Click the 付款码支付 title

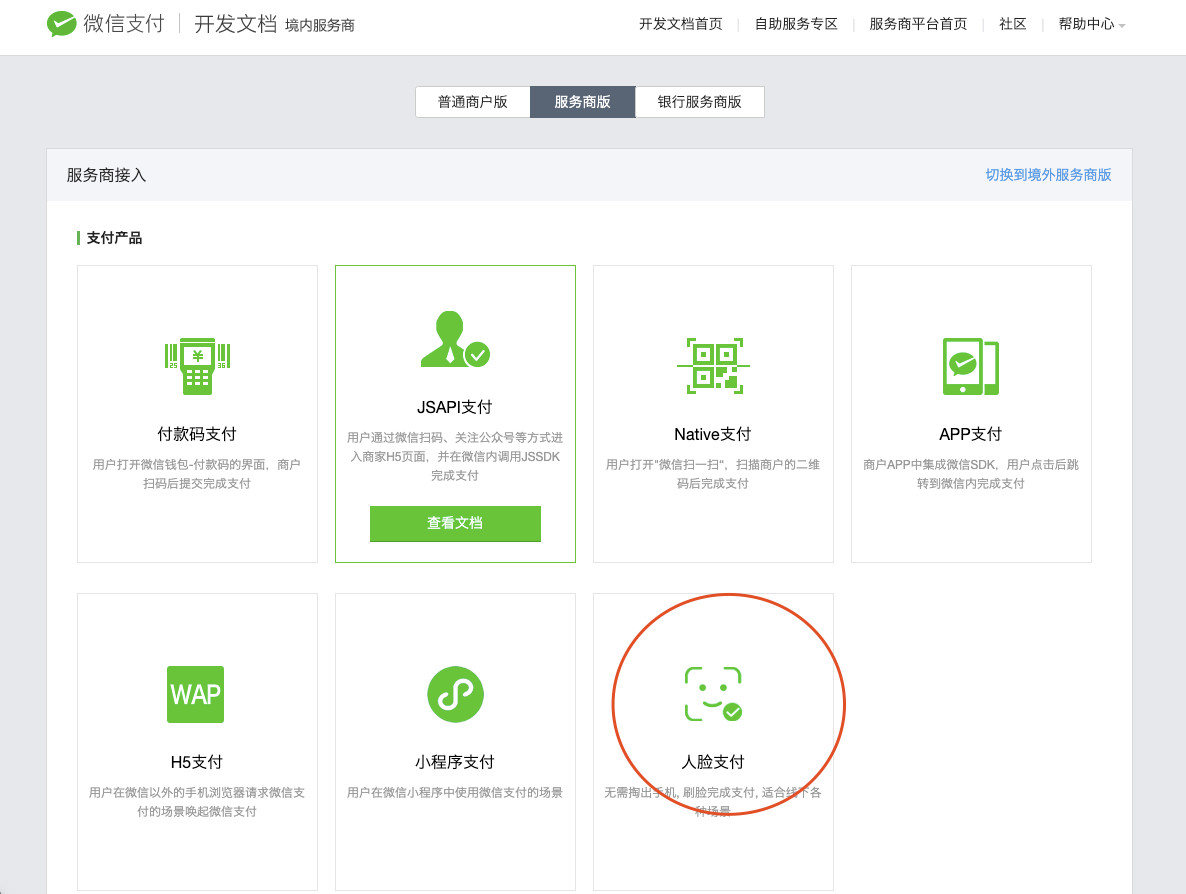pyautogui.click(x=197, y=434)
